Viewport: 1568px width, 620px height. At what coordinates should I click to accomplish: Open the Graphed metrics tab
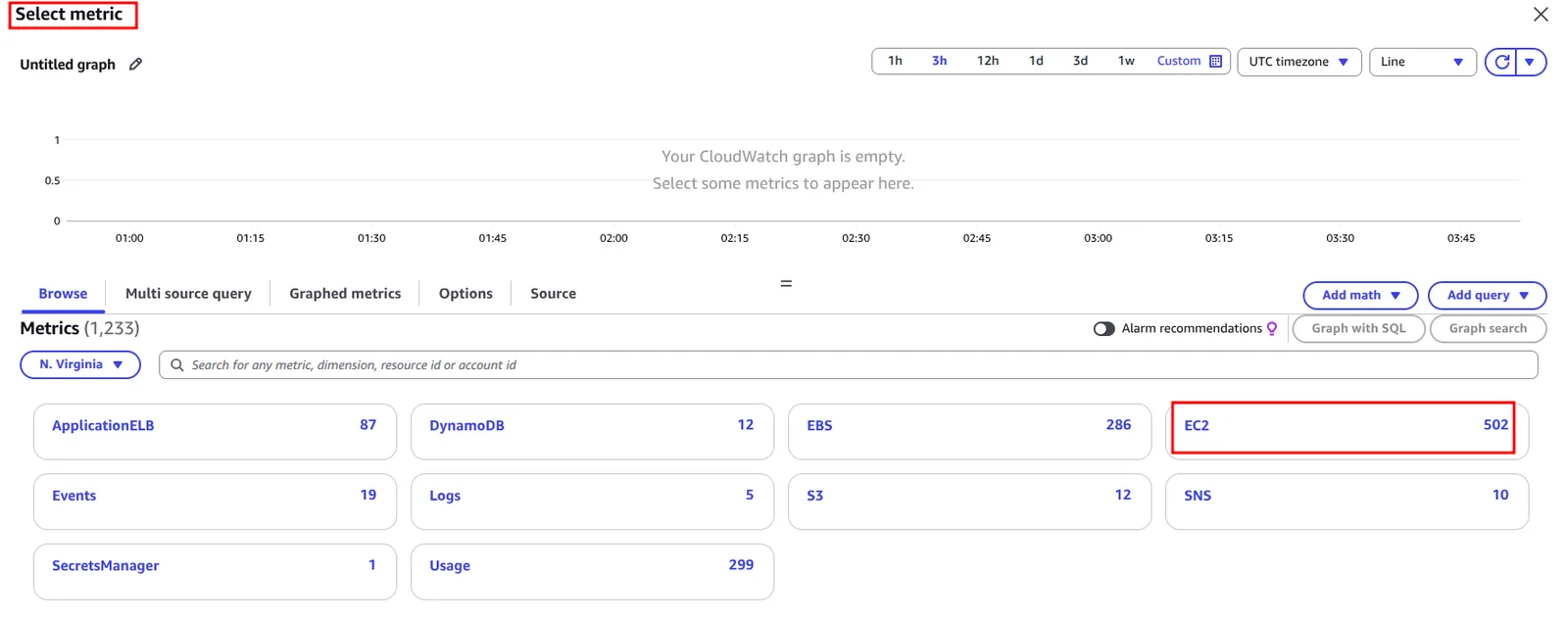[345, 293]
